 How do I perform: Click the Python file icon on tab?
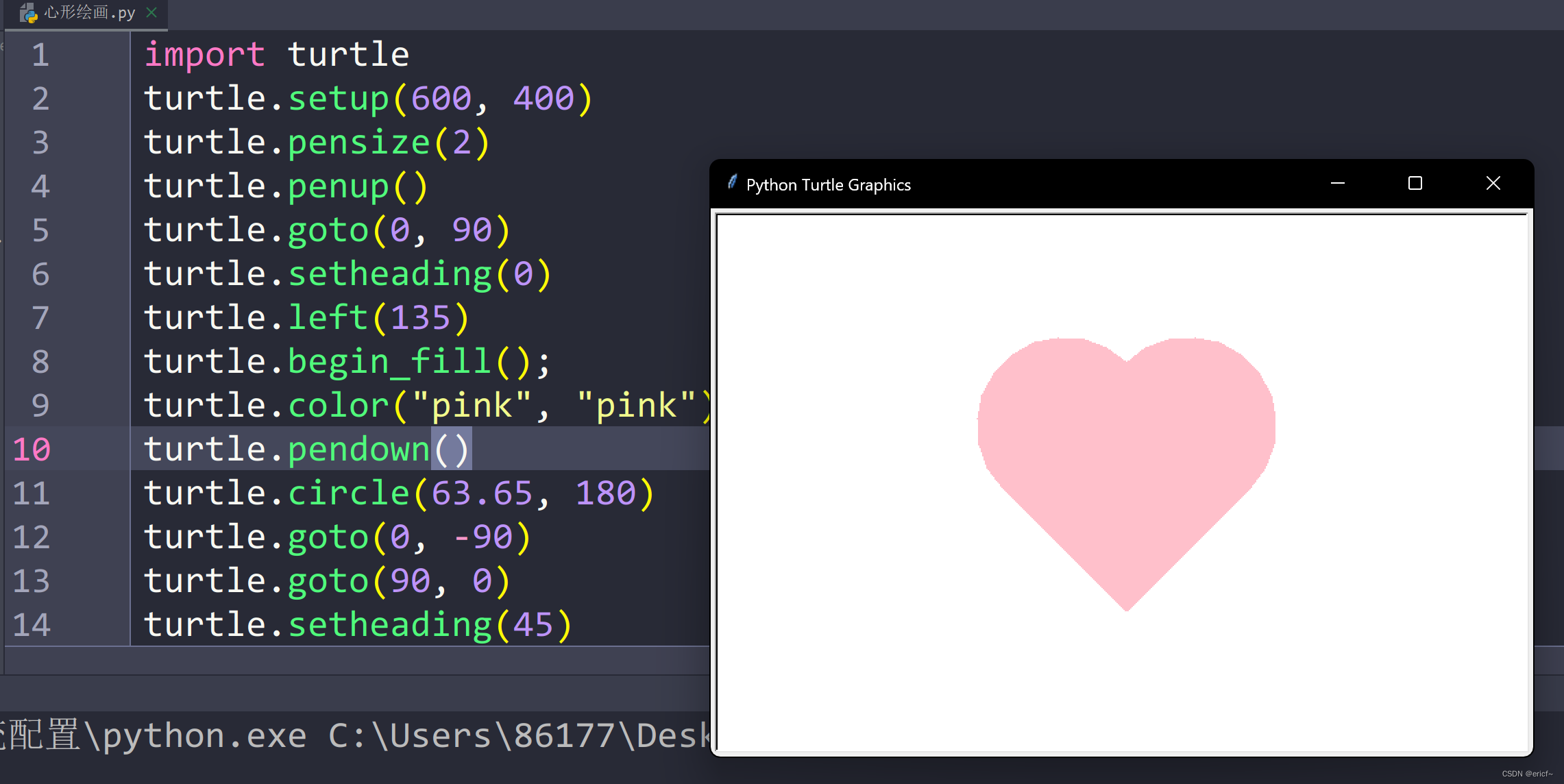[x=28, y=13]
